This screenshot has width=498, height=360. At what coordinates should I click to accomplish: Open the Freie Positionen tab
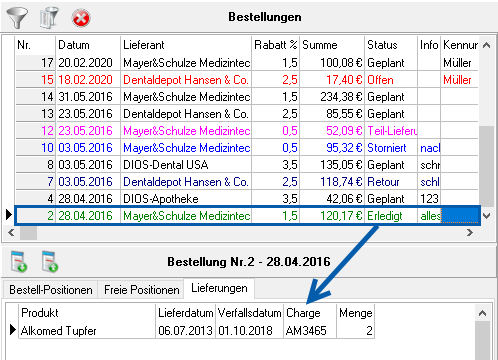[x=141, y=290]
